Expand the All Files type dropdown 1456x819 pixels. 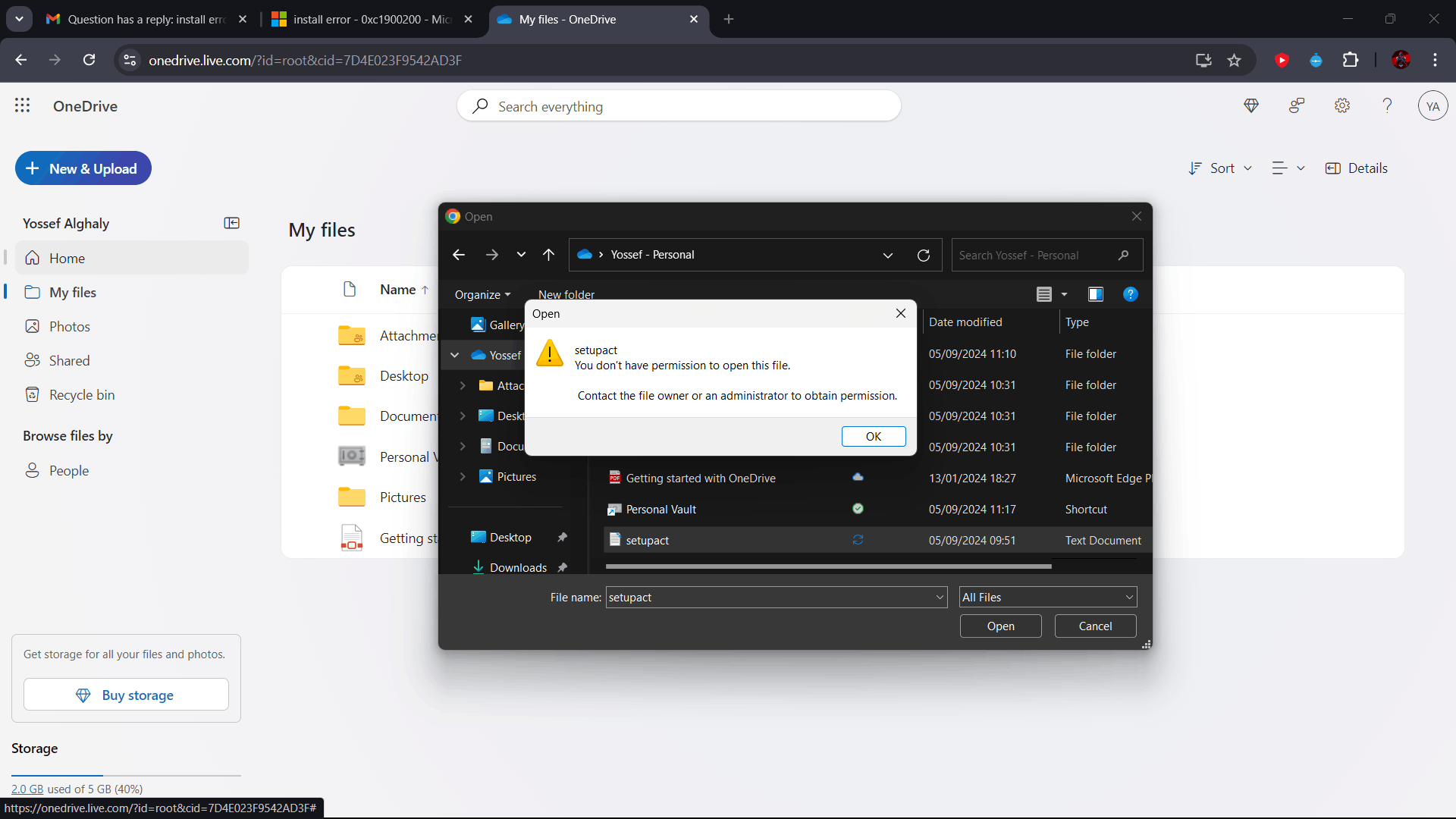(x=1047, y=598)
